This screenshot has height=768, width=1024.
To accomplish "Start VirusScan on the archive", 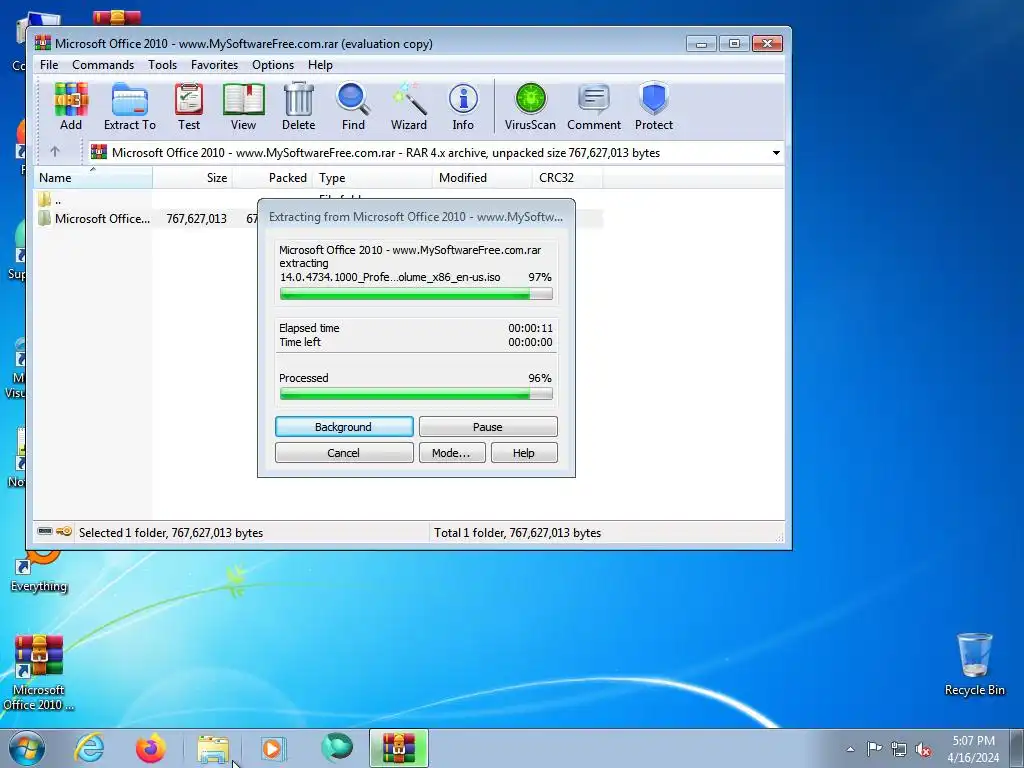I will 530,106.
